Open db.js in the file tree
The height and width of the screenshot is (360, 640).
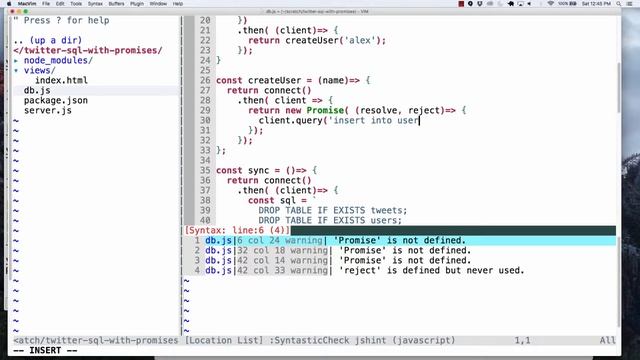click(x=37, y=91)
